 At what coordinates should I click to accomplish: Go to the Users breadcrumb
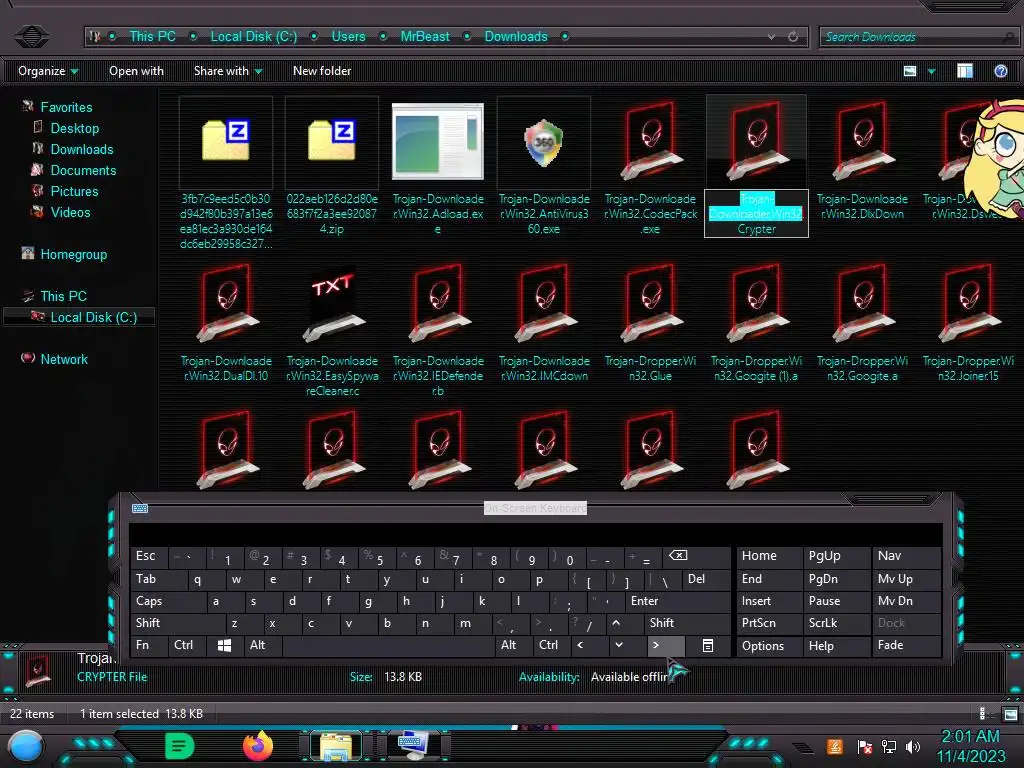[x=349, y=37]
